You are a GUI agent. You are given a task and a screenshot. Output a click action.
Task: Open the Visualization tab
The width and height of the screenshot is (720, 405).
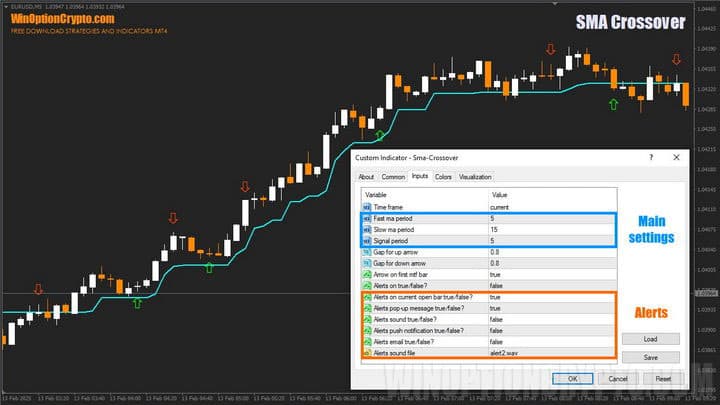tap(475, 177)
